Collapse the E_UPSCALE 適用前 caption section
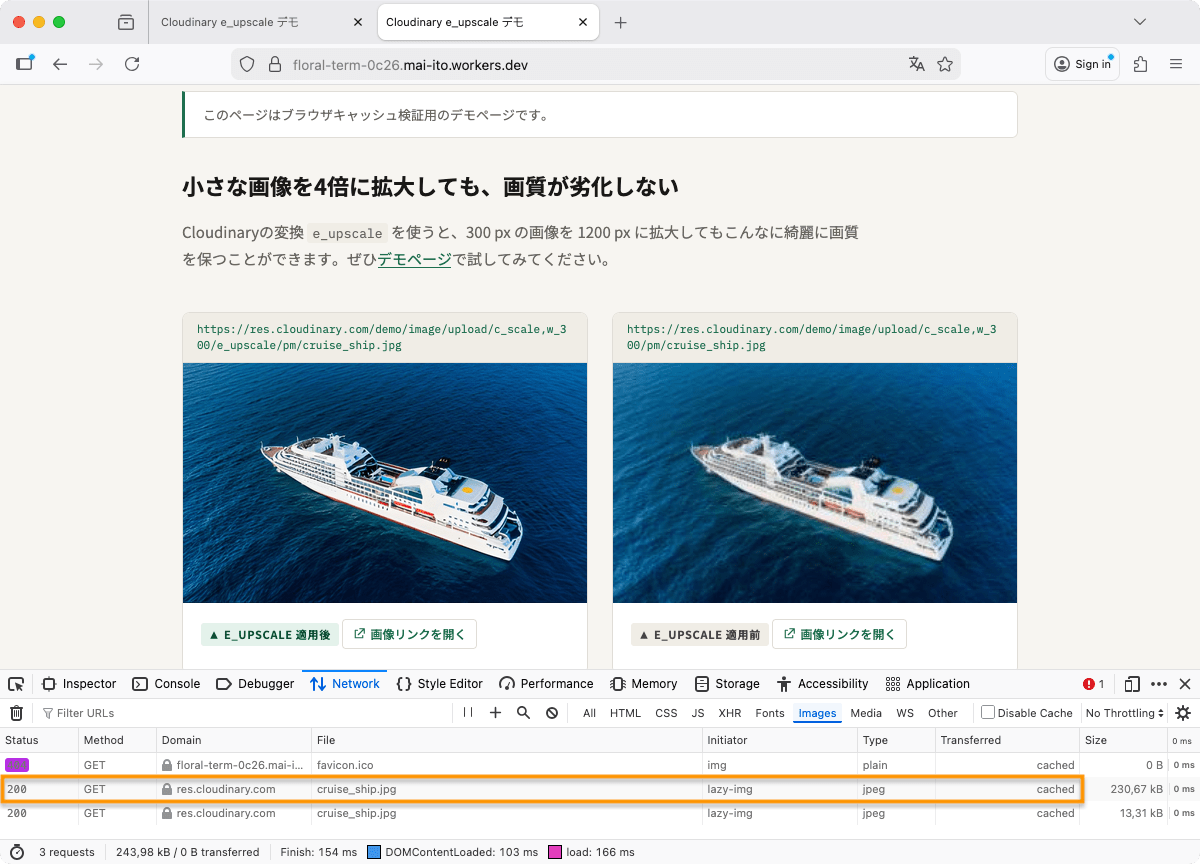Screen dimensions: 1200x864 click(699, 633)
